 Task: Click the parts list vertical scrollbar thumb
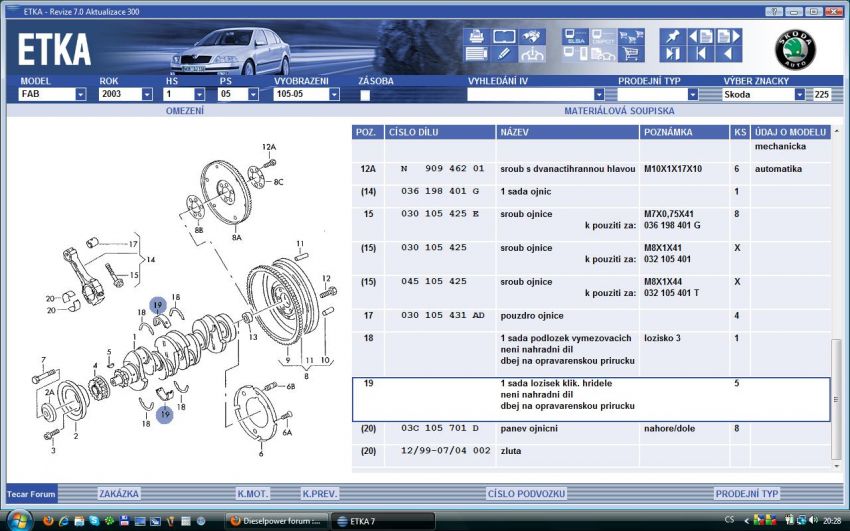836,399
